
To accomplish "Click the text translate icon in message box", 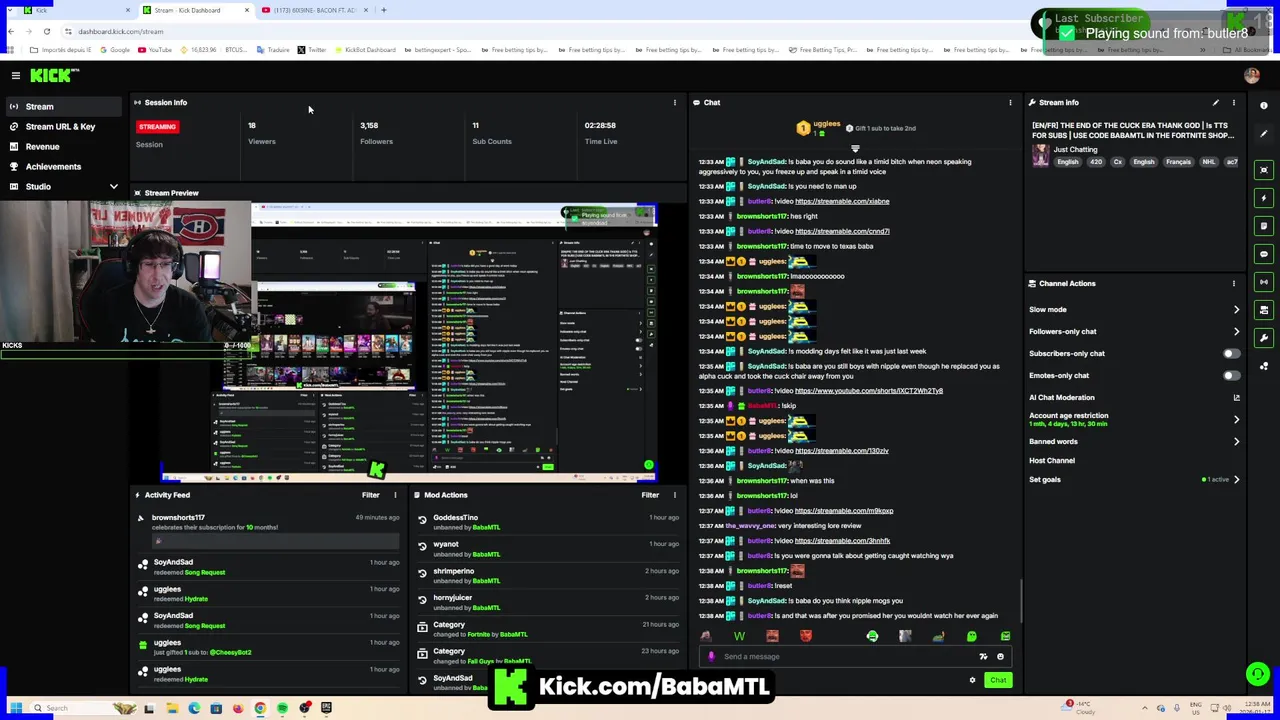I will 983,657.
